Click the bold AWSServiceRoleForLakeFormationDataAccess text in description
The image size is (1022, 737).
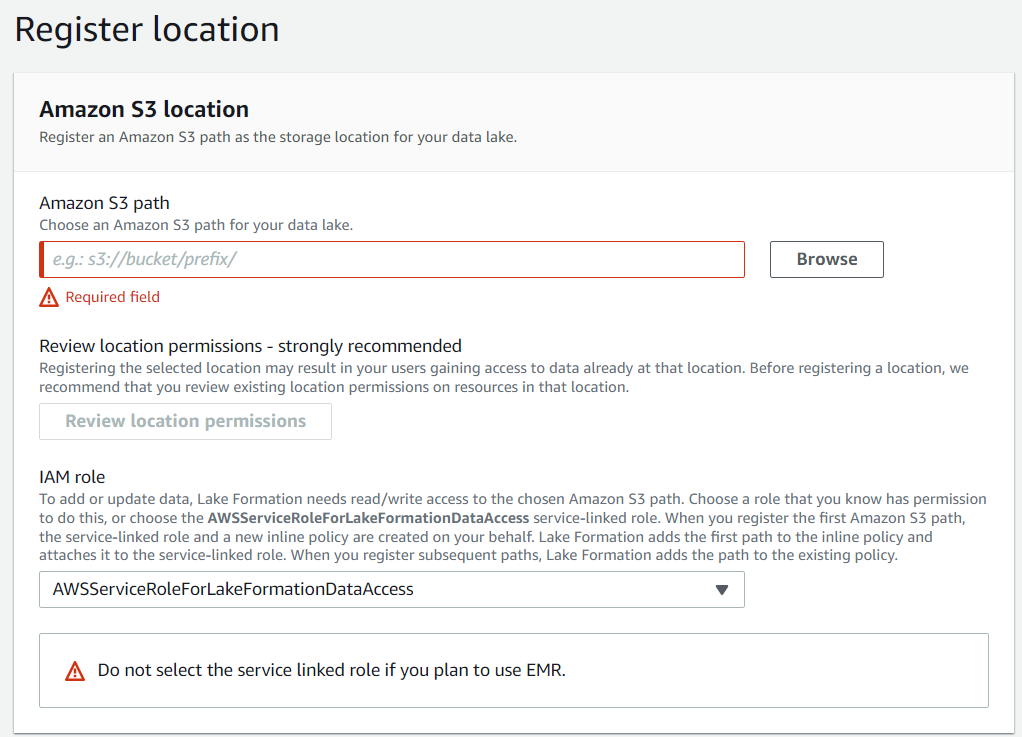coord(368,518)
